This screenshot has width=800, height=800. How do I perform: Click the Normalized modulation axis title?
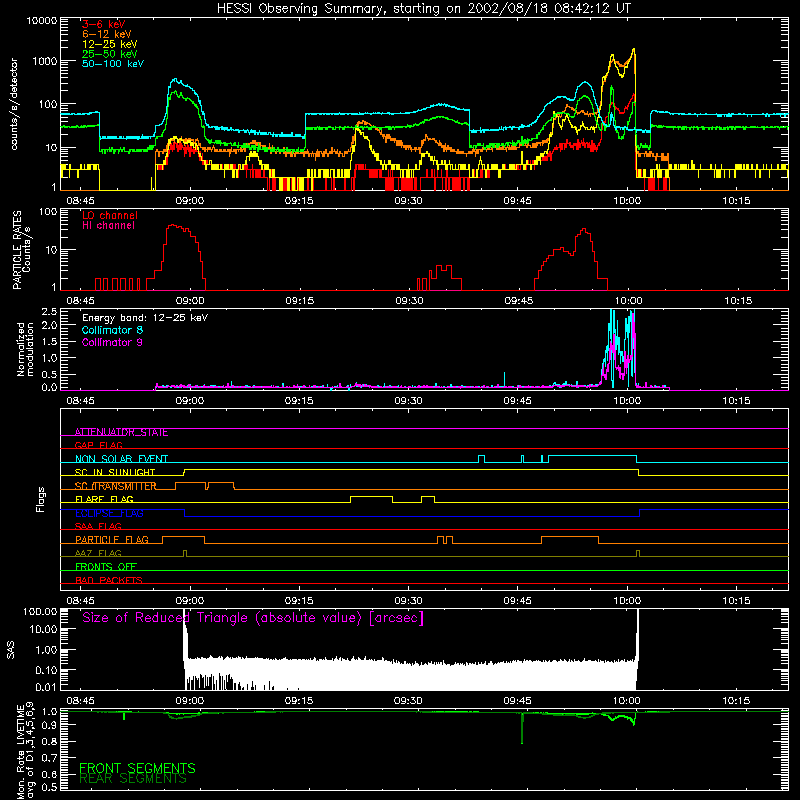tap(26, 349)
